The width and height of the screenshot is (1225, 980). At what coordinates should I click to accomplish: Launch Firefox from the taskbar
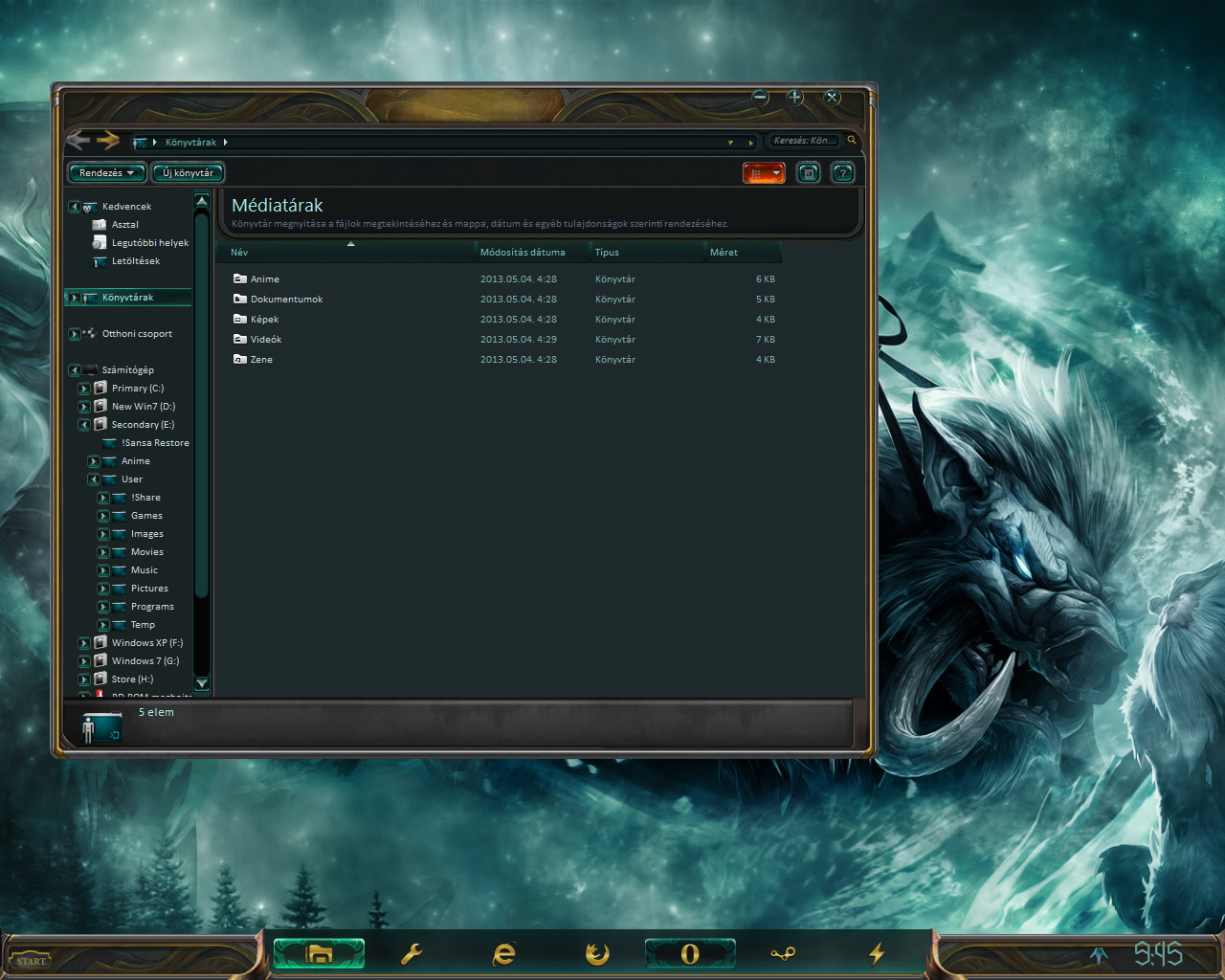pos(597,953)
